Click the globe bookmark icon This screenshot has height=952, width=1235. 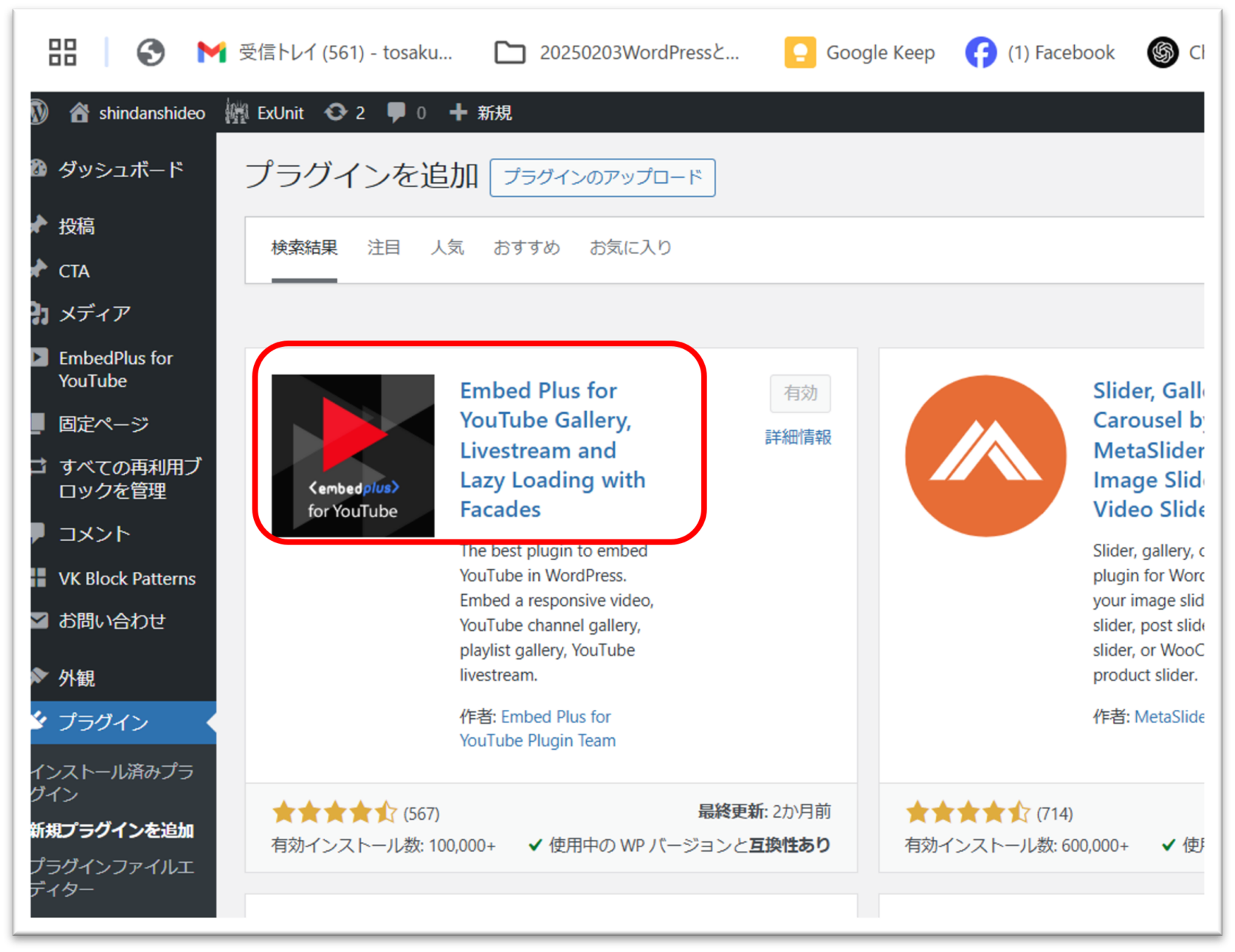point(151,52)
